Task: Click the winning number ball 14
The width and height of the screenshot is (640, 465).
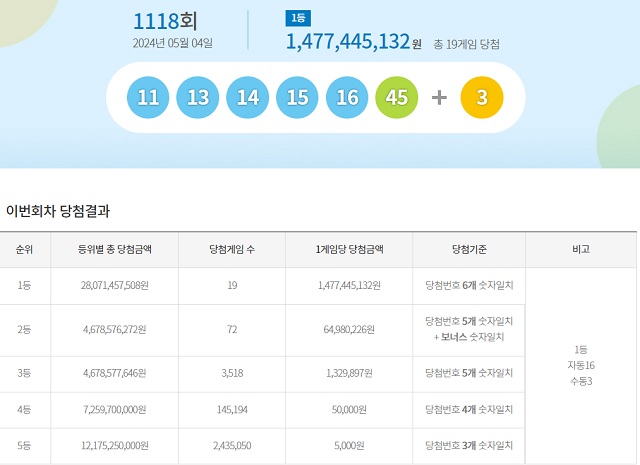Action: [247, 97]
